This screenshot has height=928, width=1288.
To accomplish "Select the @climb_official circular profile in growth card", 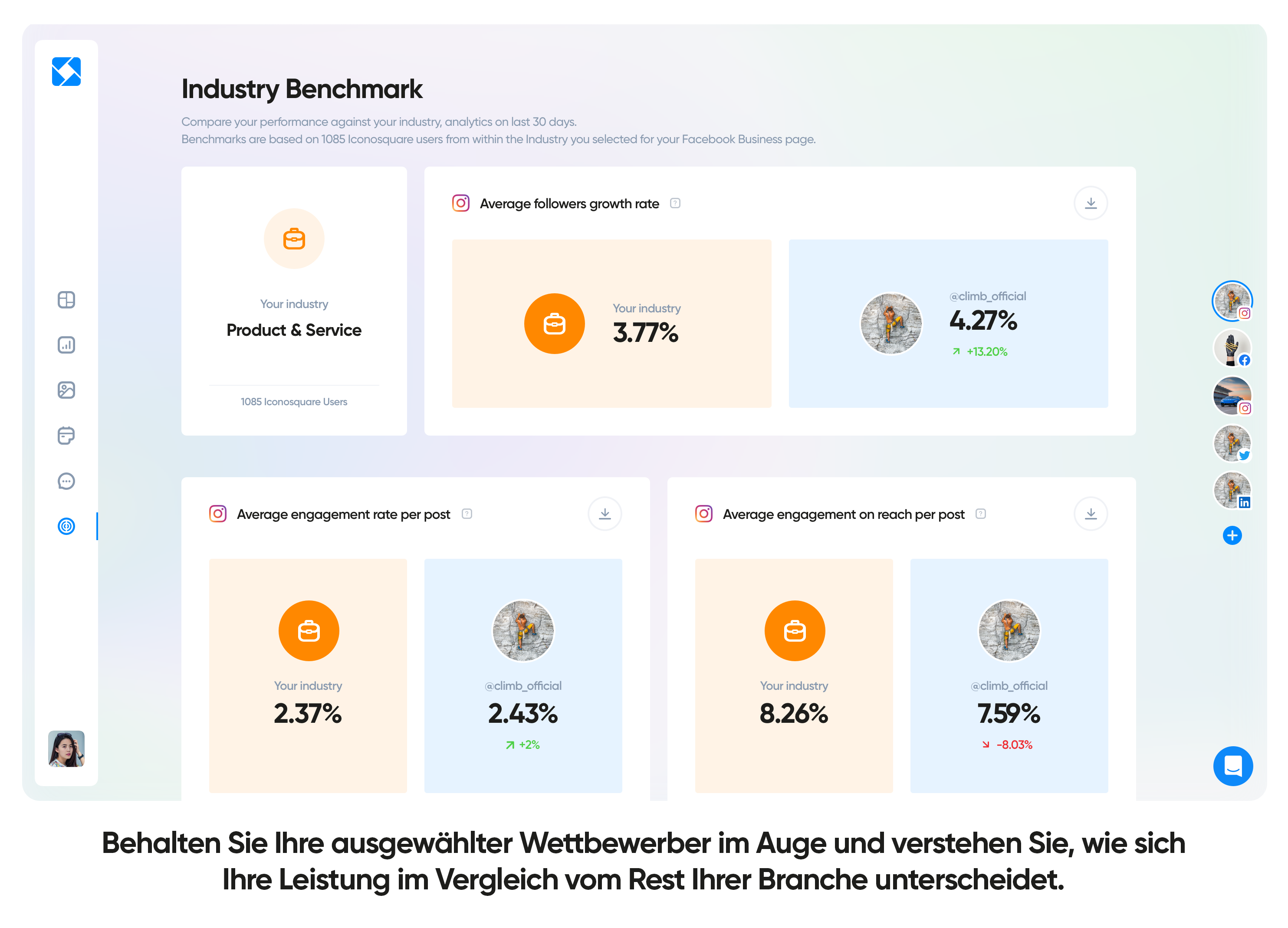I will click(891, 324).
